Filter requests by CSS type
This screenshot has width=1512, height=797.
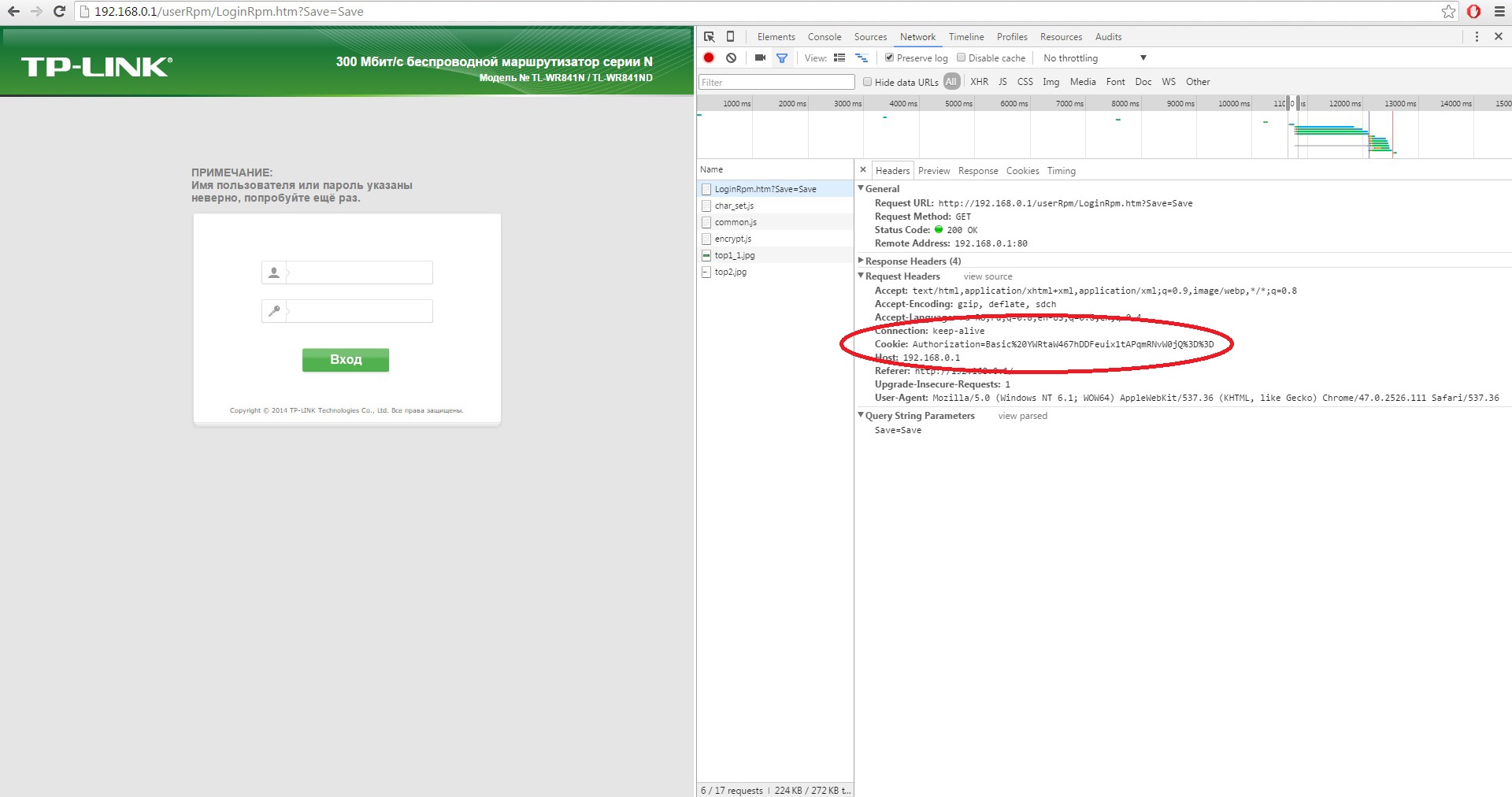(x=1025, y=82)
